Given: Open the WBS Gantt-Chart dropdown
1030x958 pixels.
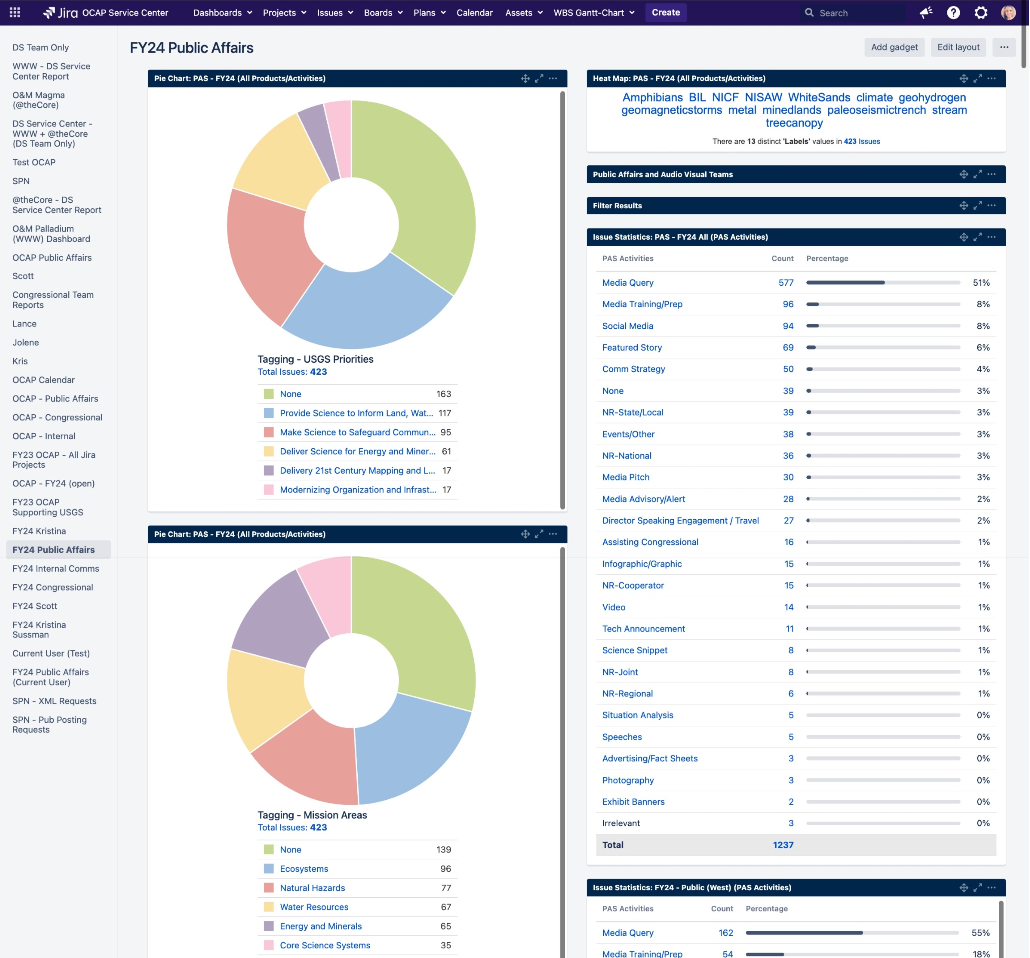Looking at the screenshot, I should [x=594, y=12].
